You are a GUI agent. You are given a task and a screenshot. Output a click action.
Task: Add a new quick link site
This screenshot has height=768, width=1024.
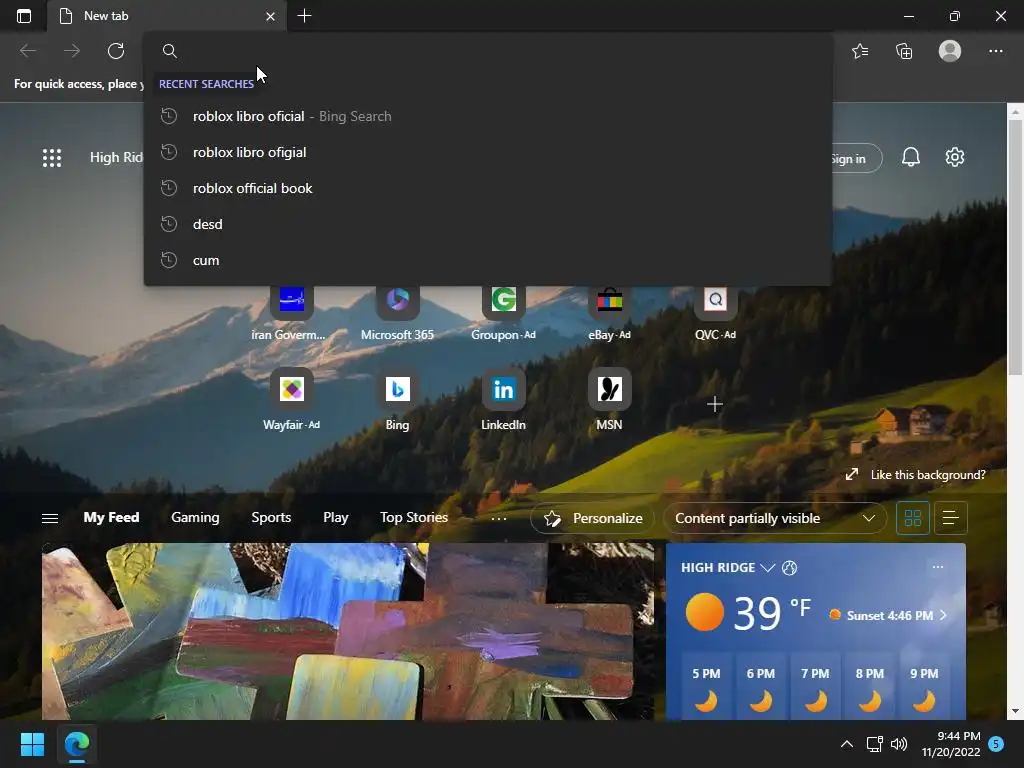click(715, 405)
